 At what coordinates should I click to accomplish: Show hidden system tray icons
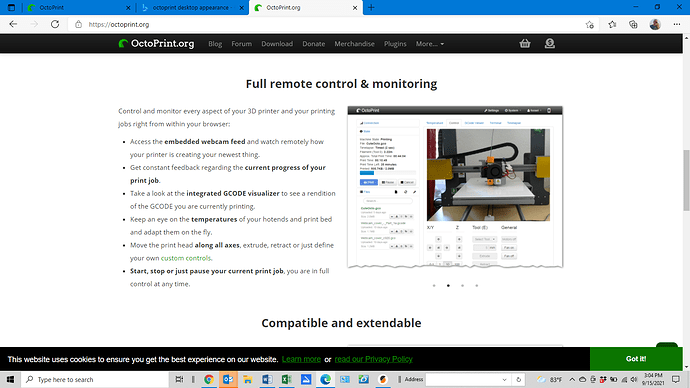click(x=572, y=379)
